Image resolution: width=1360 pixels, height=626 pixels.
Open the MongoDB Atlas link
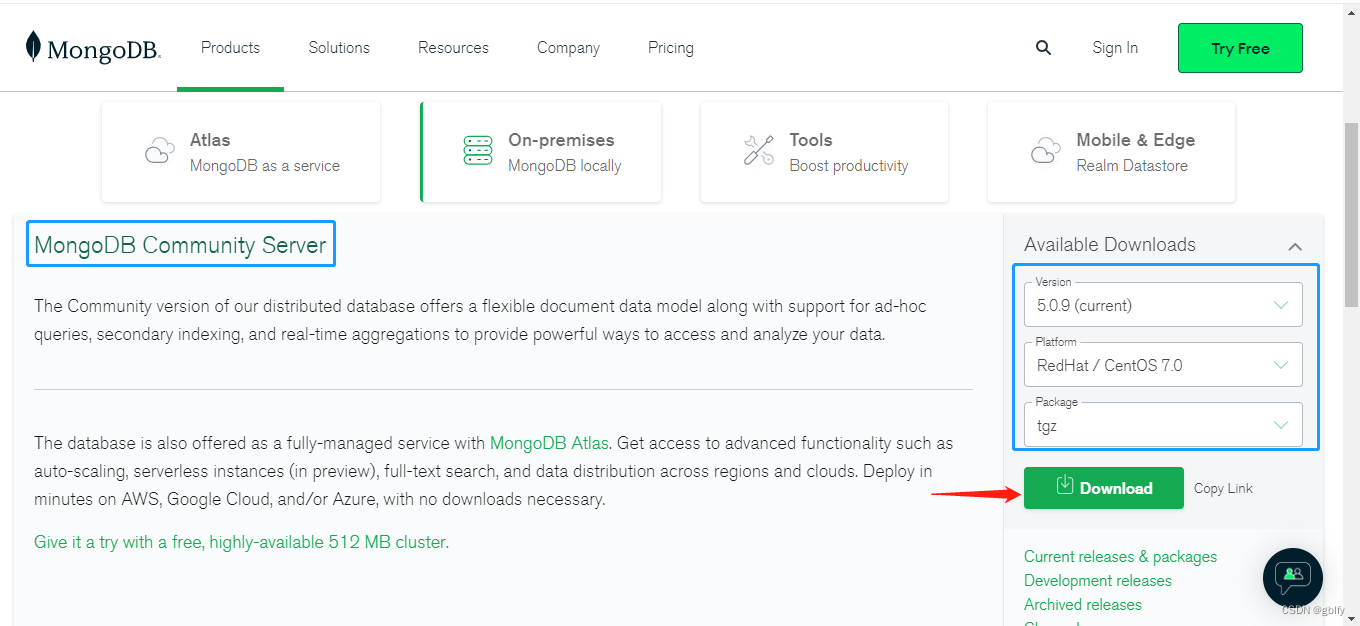tap(550, 443)
